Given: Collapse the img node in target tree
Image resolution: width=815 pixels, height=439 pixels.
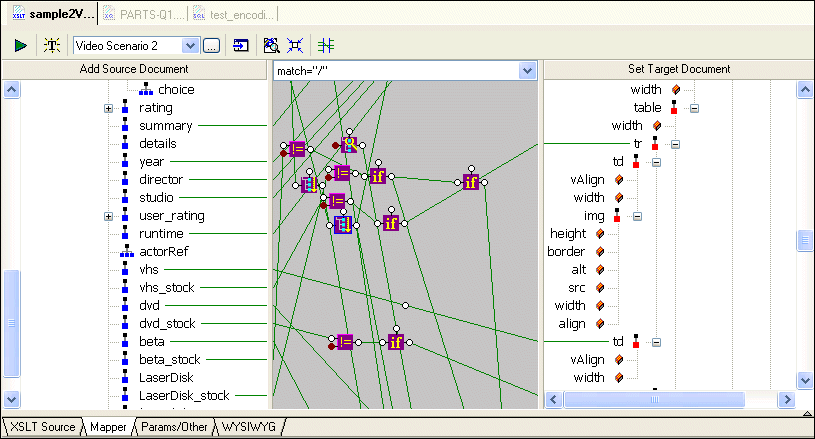Looking at the screenshot, I should pyautogui.click(x=637, y=216).
